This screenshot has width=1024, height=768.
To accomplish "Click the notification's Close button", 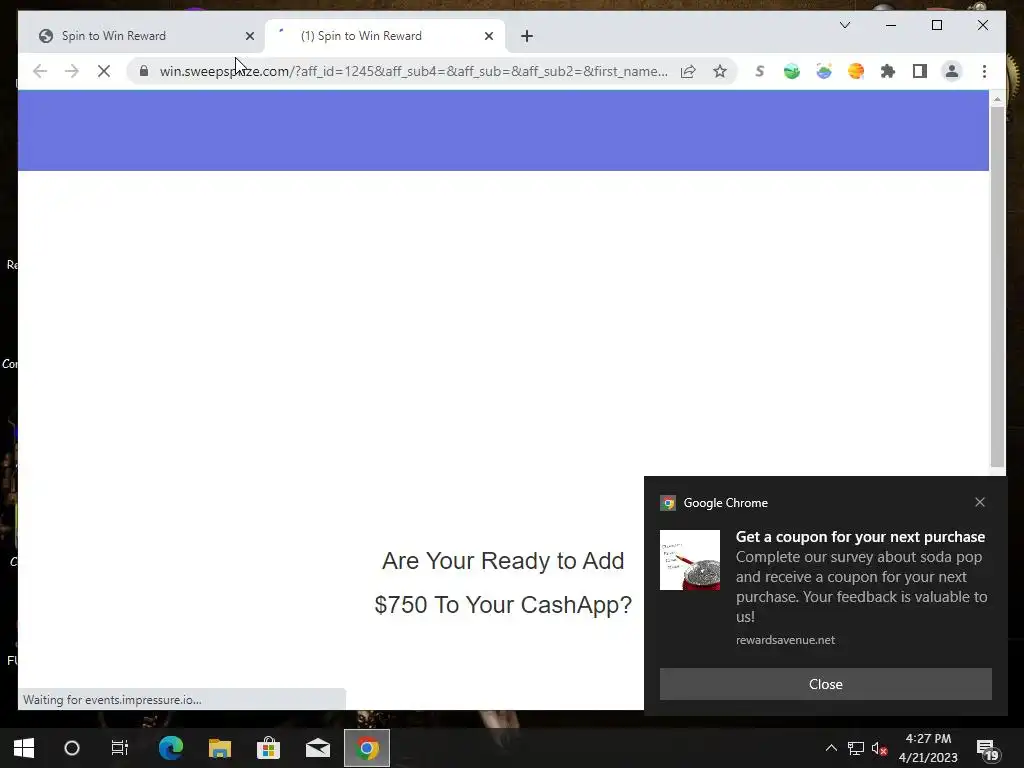I will coord(825,684).
